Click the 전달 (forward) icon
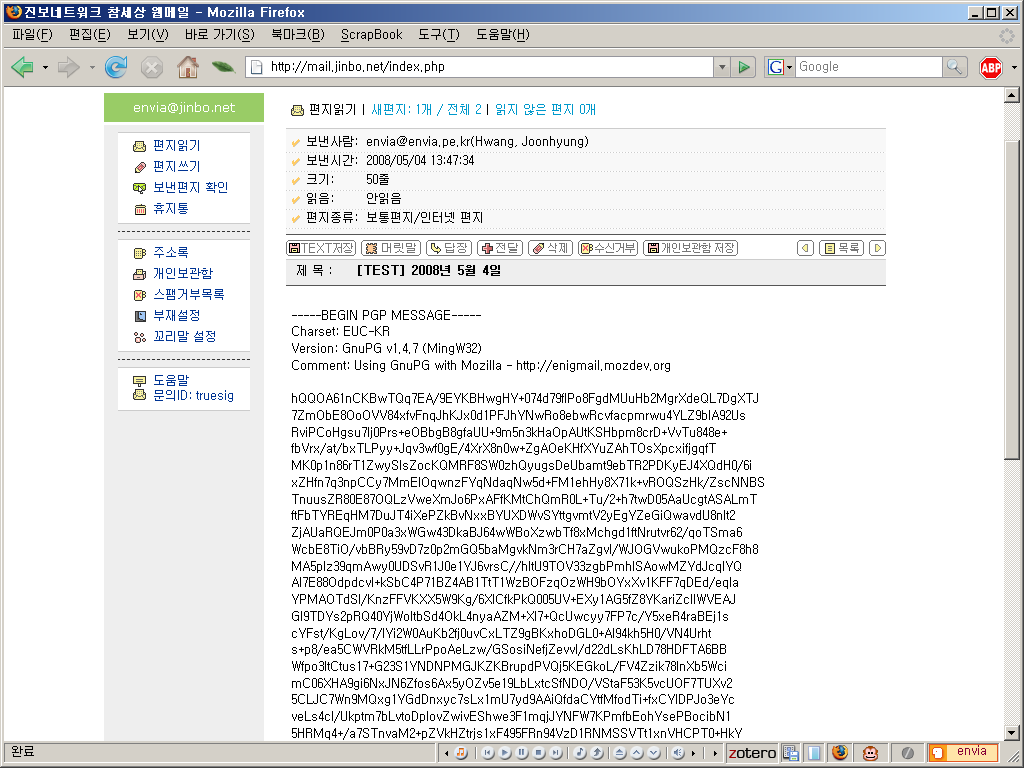The image size is (1024, 768). [500, 248]
